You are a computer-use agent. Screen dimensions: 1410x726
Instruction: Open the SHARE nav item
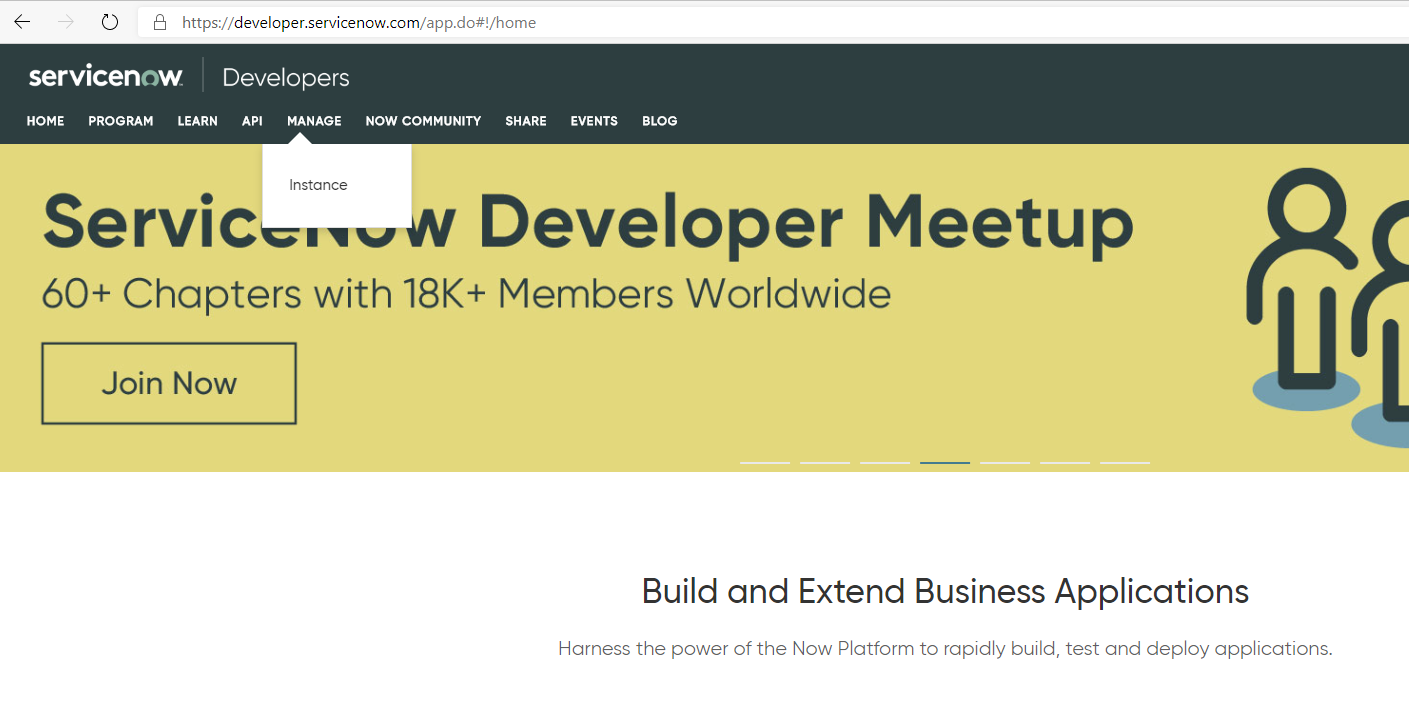click(526, 121)
